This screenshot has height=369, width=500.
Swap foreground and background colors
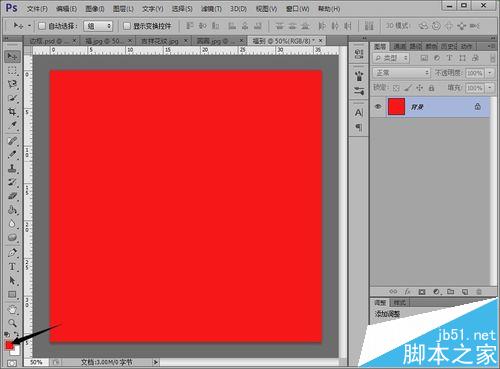point(17,334)
